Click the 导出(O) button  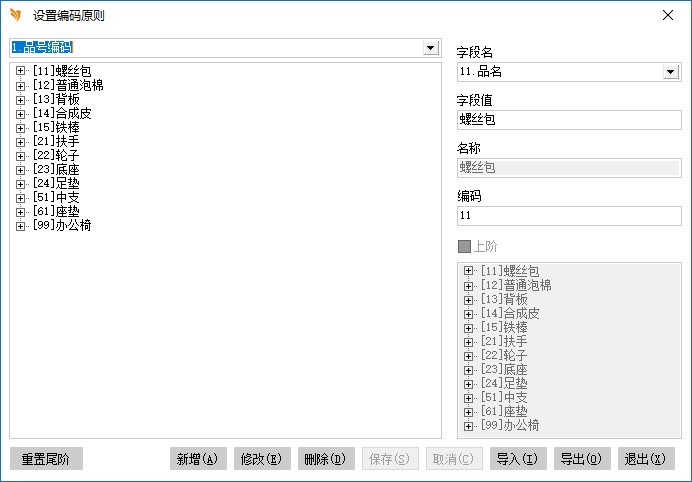tap(581, 459)
